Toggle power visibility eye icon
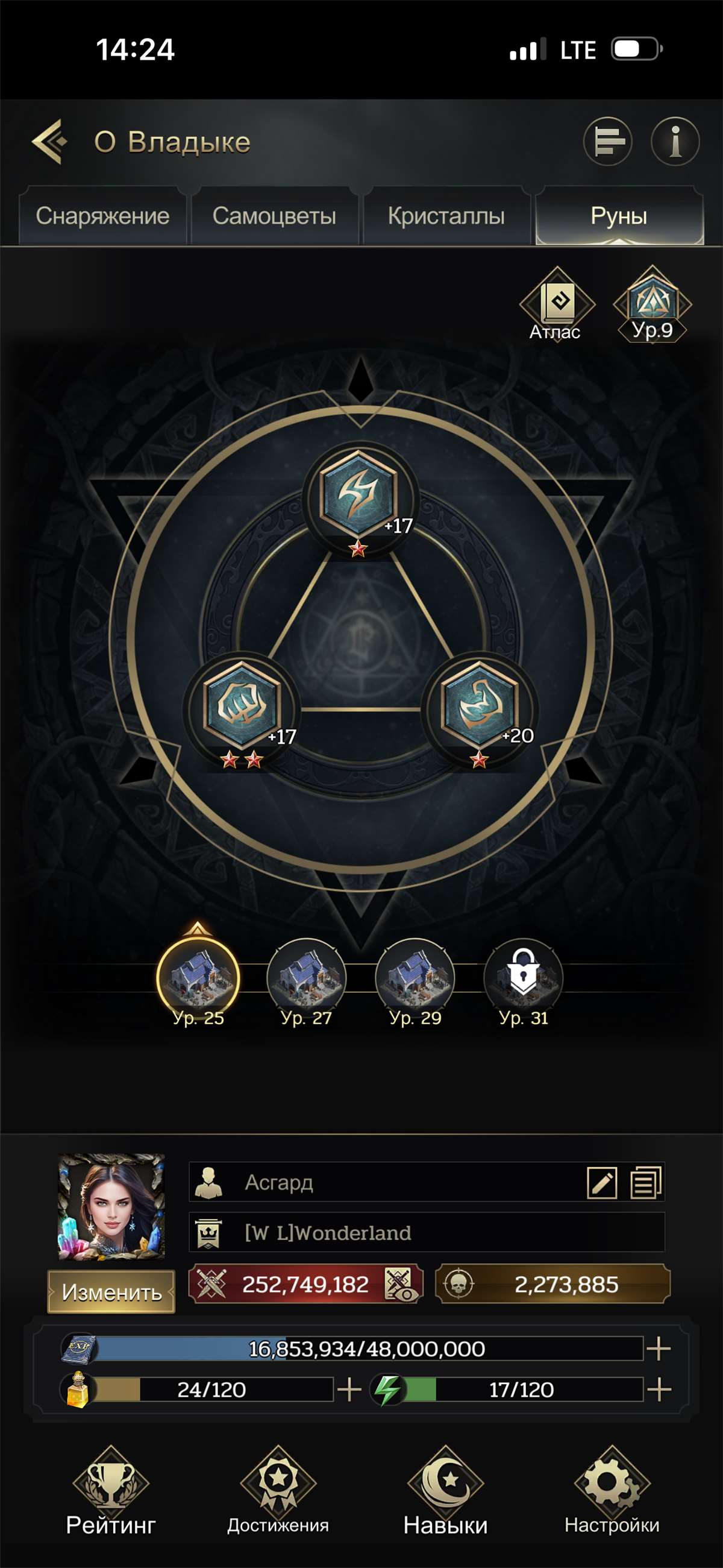Image resolution: width=723 pixels, height=1568 pixels. click(x=402, y=1284)
